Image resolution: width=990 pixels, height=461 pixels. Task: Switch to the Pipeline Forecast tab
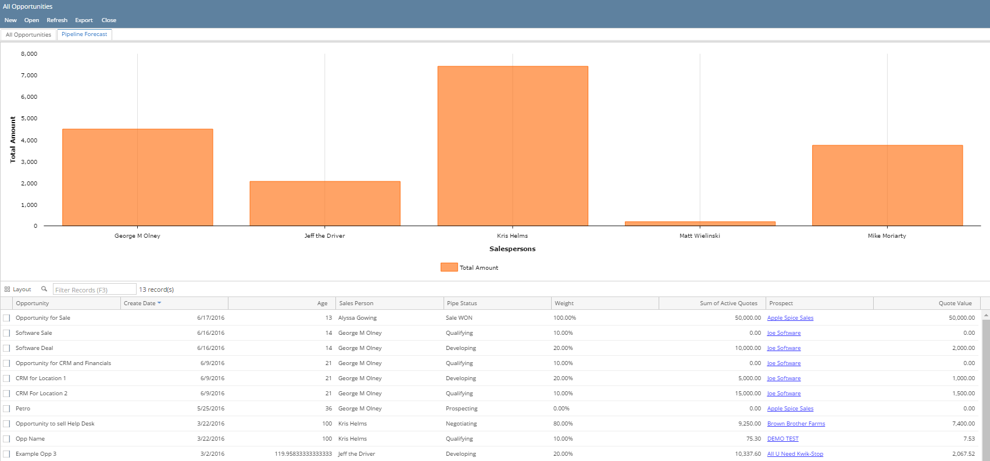[84, 35]
